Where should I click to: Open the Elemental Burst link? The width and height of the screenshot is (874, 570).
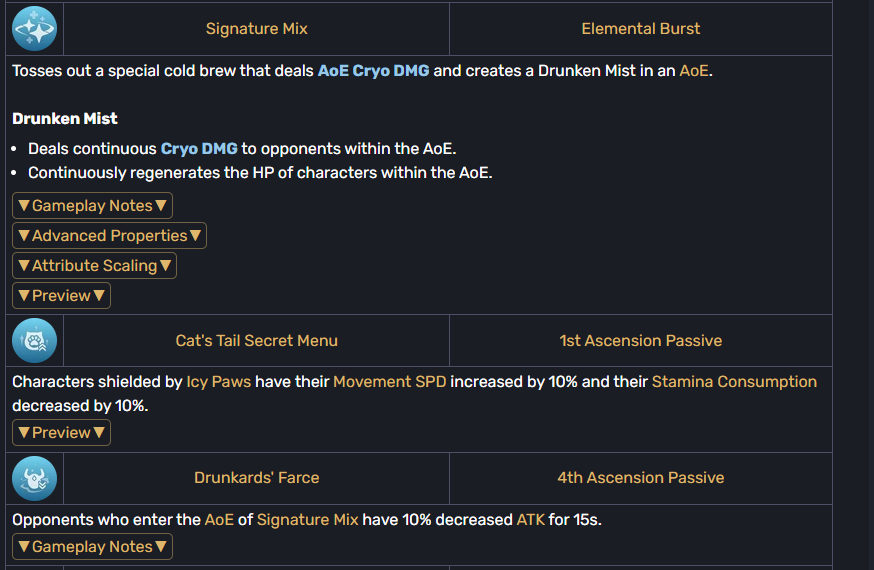point(640,29)
